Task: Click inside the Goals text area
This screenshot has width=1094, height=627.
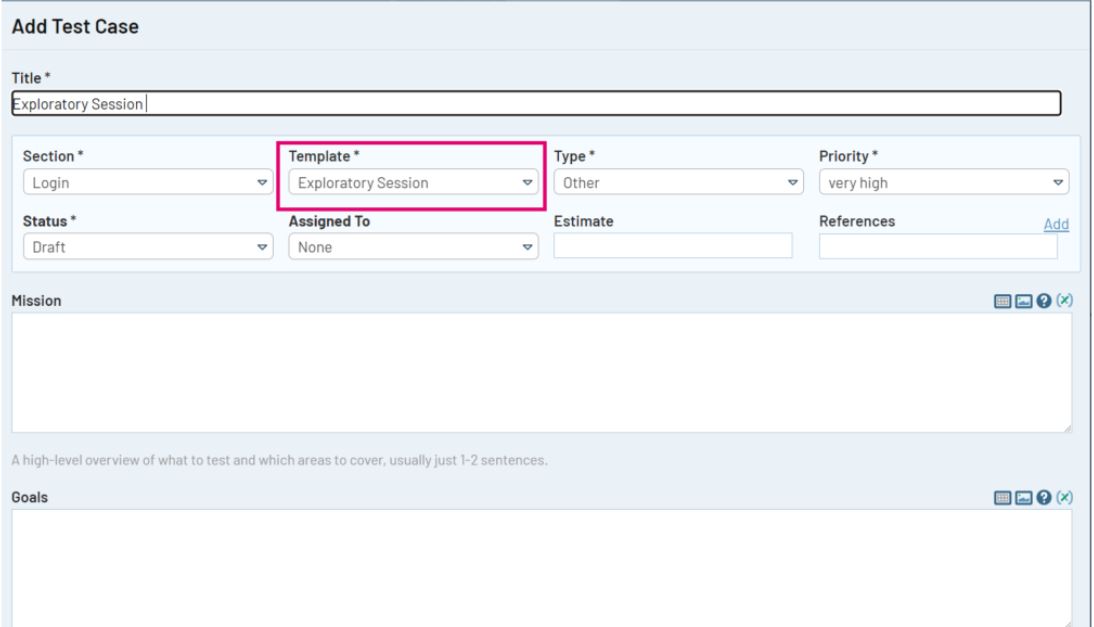Action: coord(540,565)
